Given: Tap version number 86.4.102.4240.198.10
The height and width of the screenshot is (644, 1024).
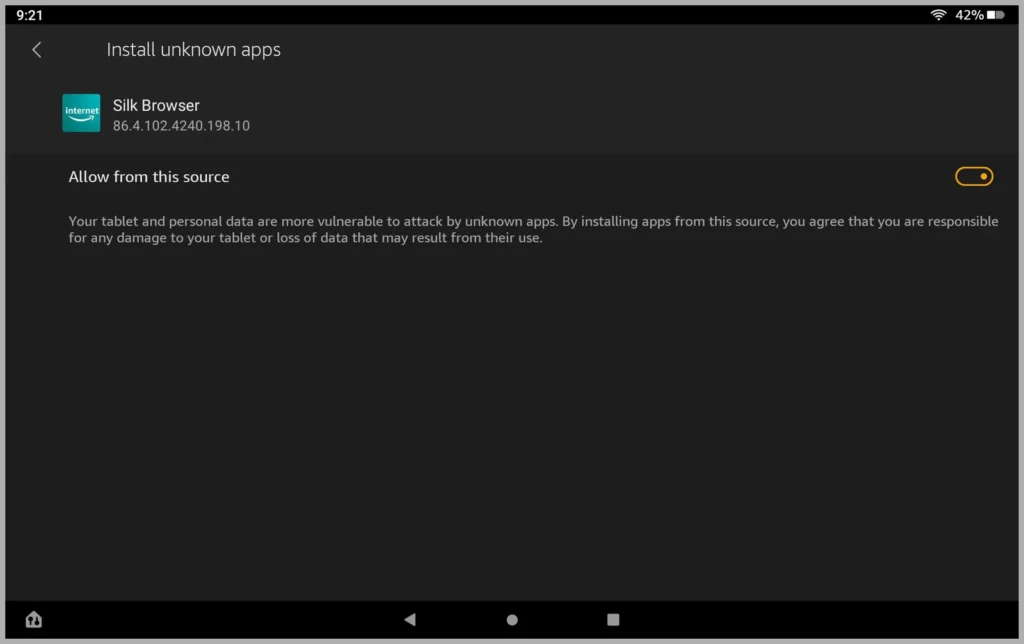Looking at the screenshot, I should coord(181,125).
